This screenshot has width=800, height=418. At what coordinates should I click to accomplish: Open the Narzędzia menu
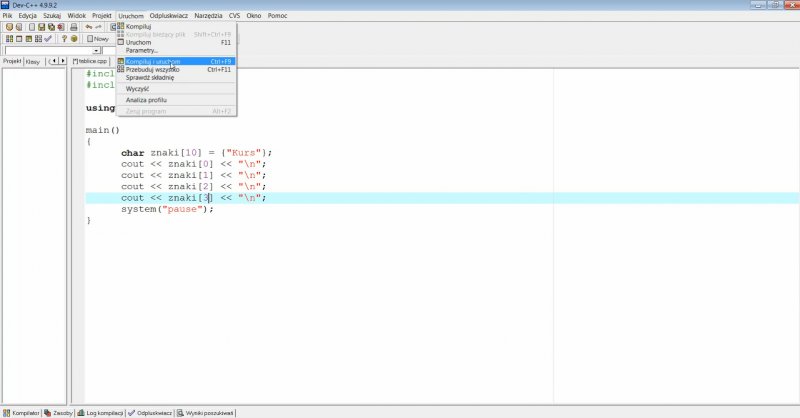(208, 16)
